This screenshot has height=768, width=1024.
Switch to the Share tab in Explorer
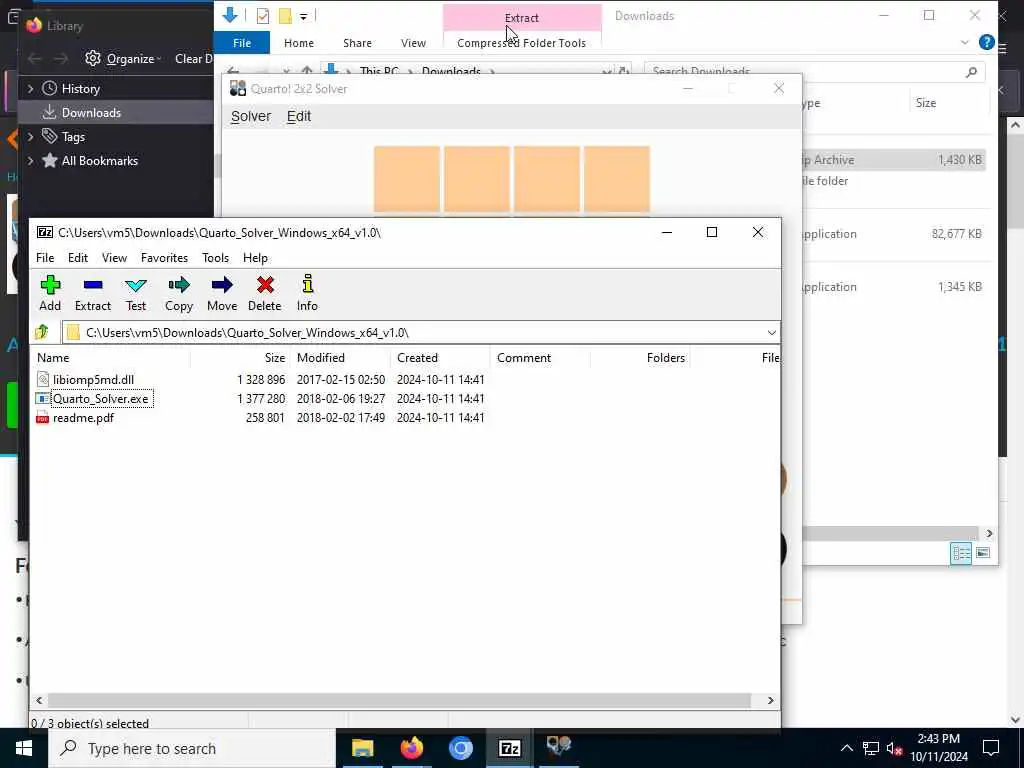[x=357, y=43]
